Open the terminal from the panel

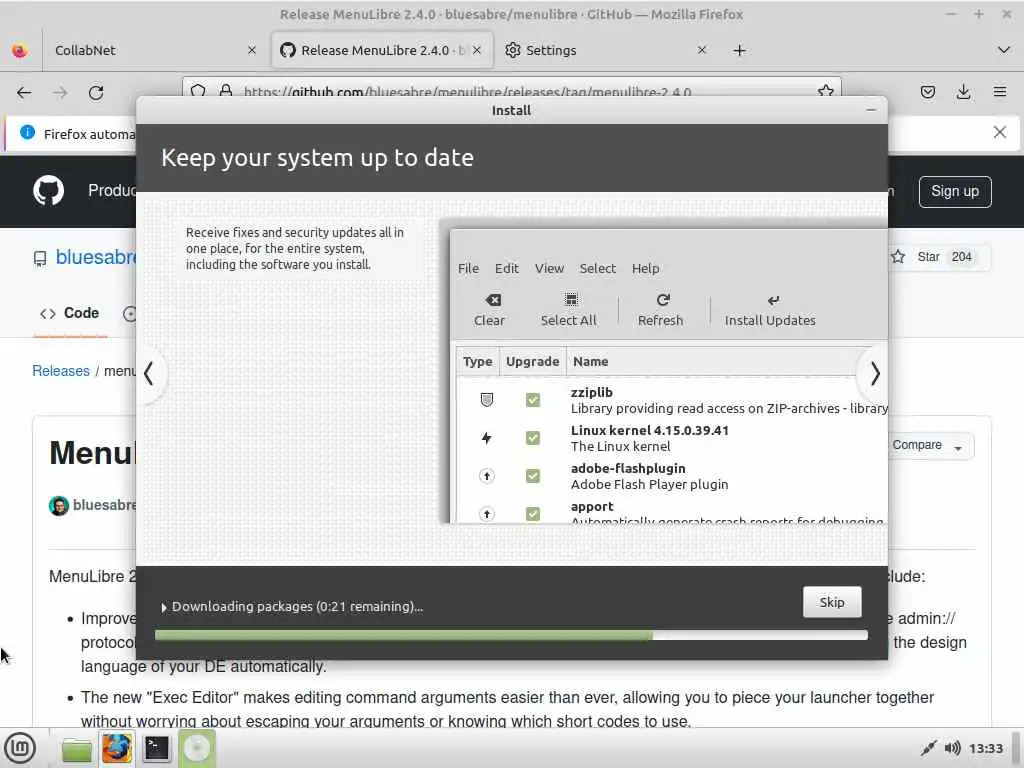[x=157, y=748]
